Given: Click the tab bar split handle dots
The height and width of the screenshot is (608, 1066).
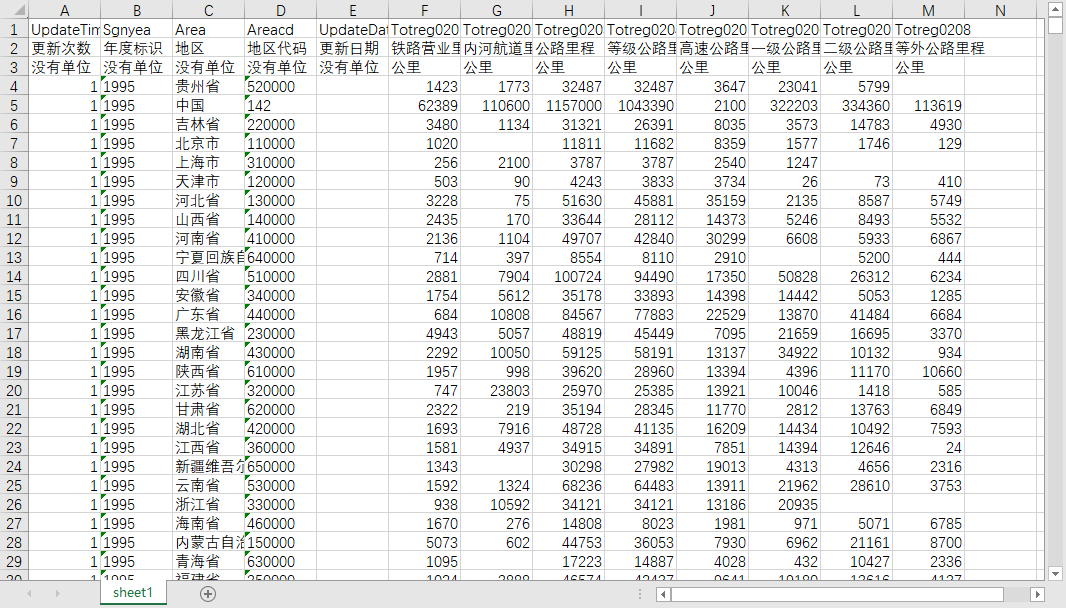Looking at the screenshot, I should click(x=640, y=594).
